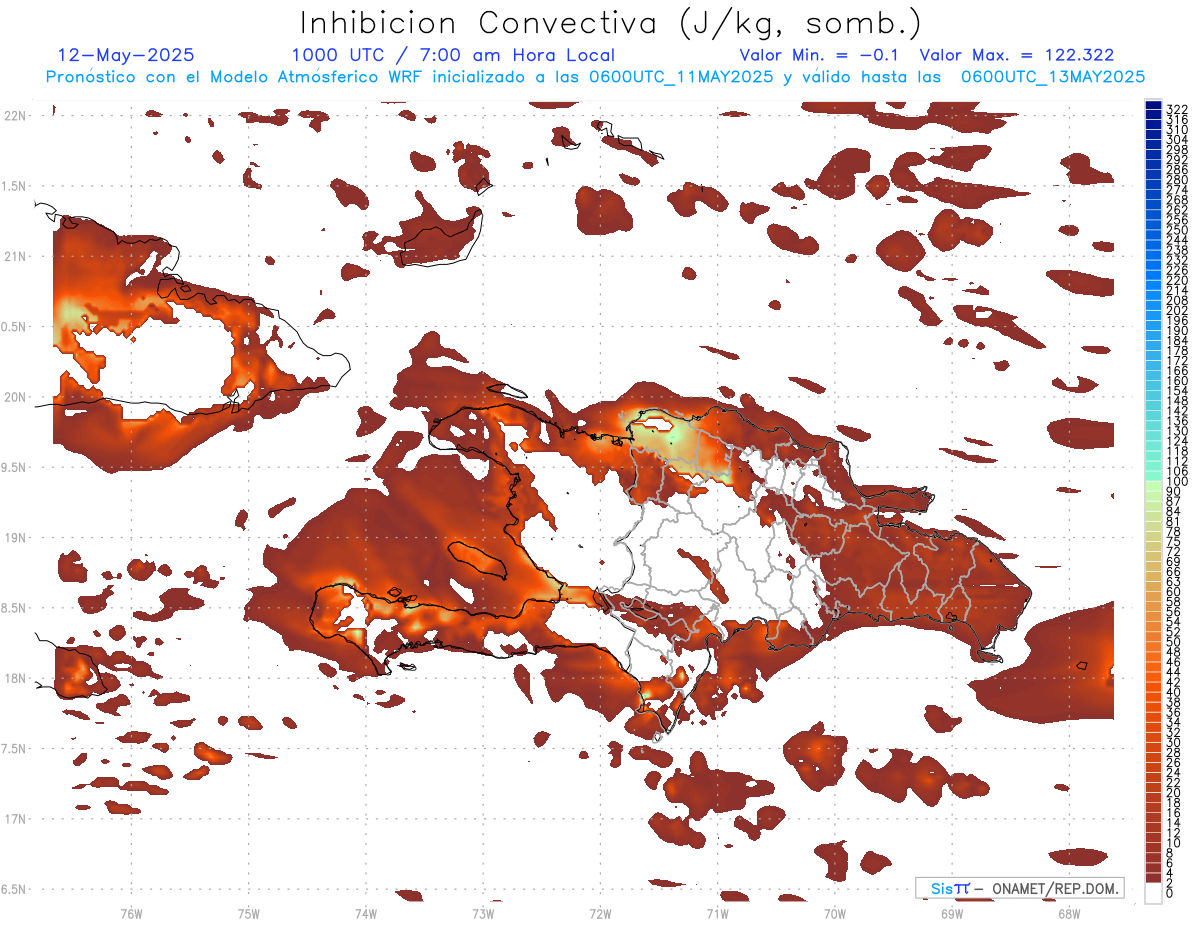
Task: Click the '19N' latitude label
Action: (x=16, y=537)
